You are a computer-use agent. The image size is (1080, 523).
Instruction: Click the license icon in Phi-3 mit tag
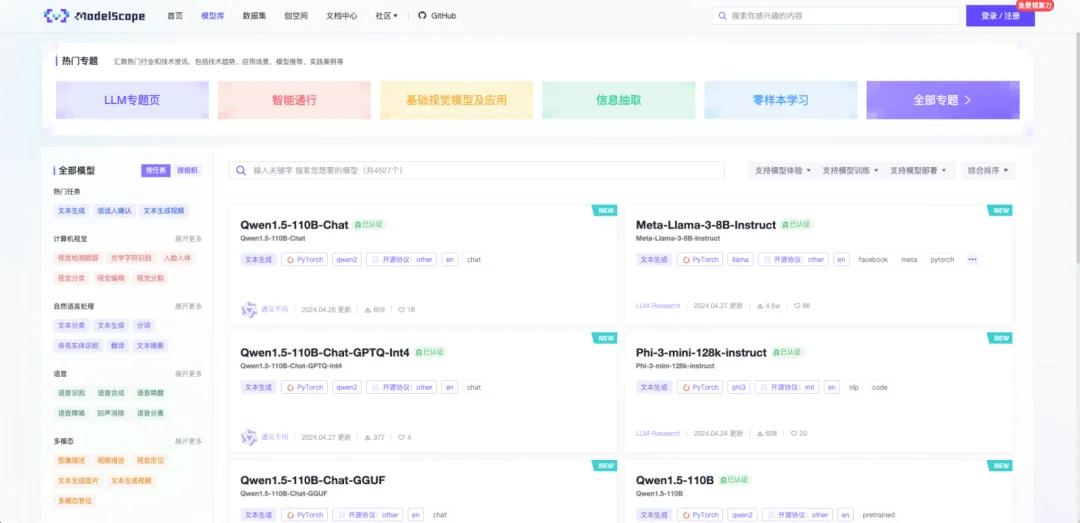pyautogui.click(x=764, y=387)
